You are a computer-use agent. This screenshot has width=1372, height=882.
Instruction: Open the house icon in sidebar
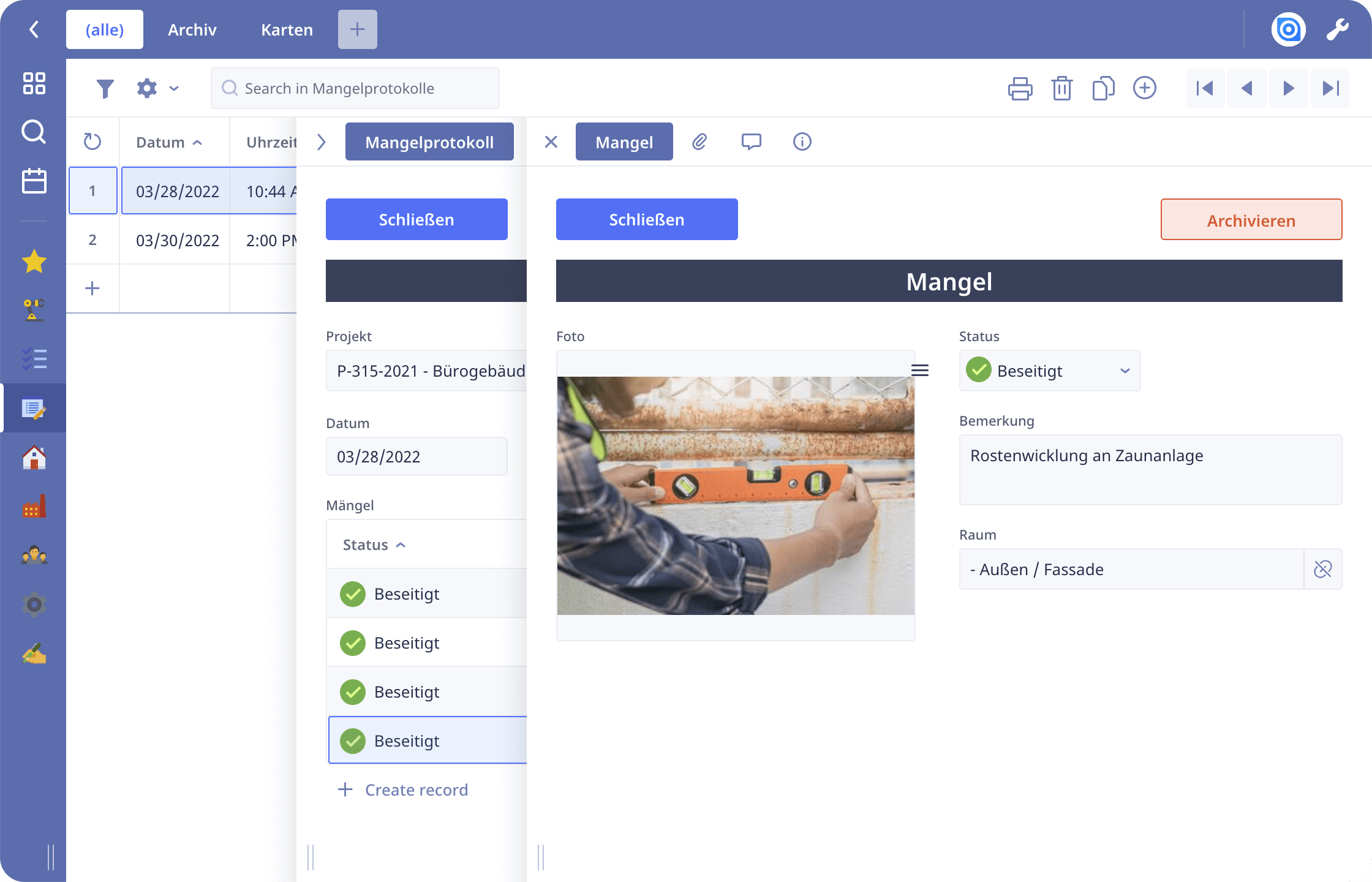click(34, 458)
